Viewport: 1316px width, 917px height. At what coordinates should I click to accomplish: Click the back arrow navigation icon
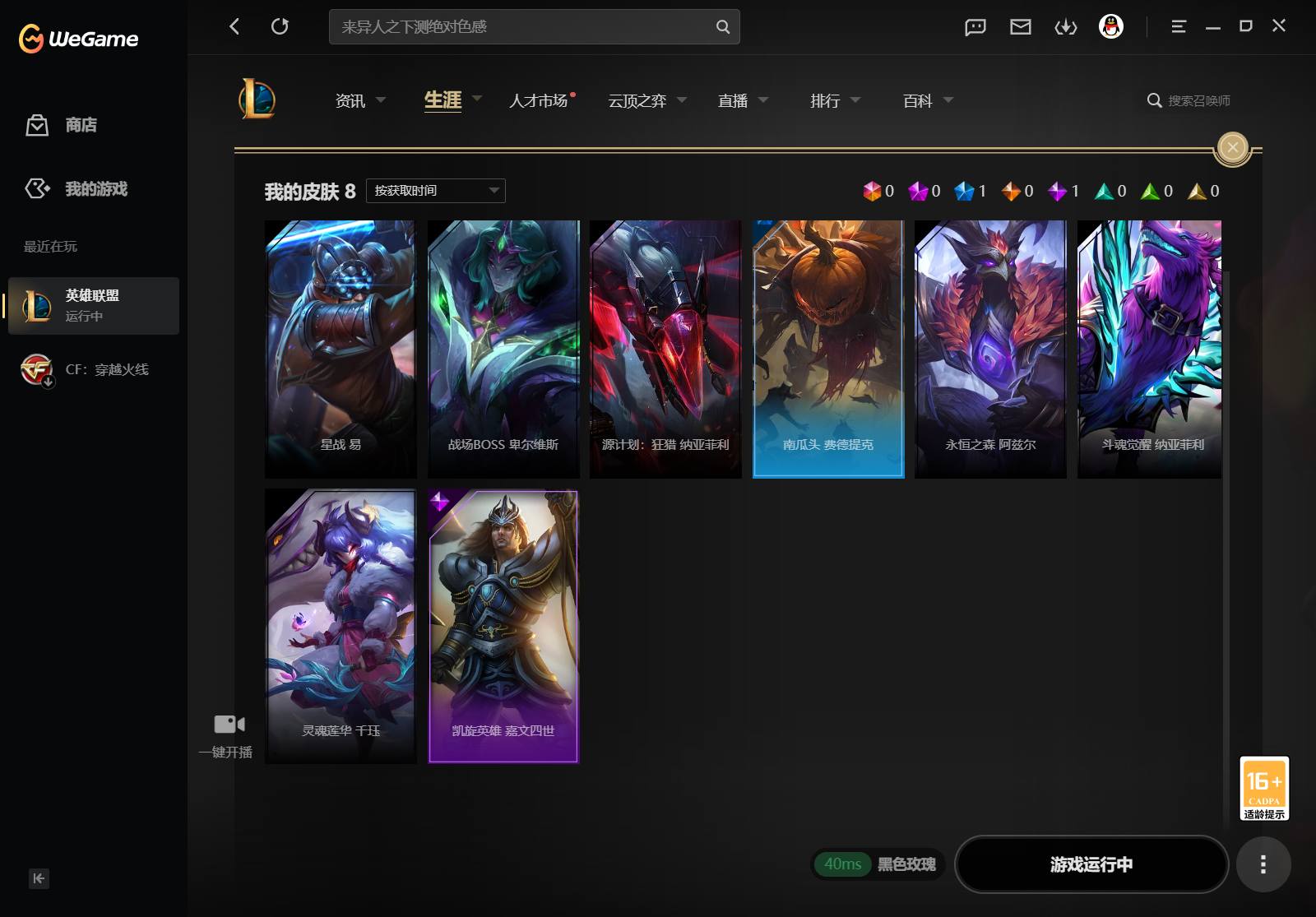(234, 26)
